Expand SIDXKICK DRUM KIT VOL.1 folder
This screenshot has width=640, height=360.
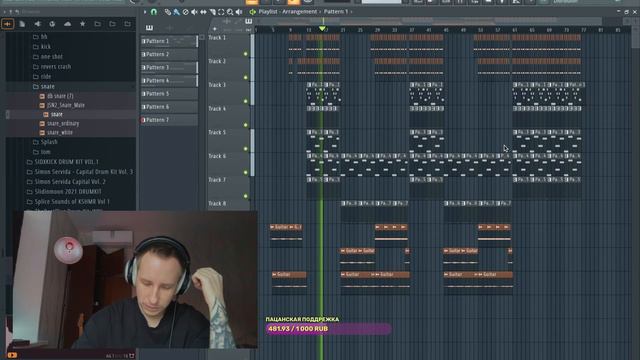[62, 162]
